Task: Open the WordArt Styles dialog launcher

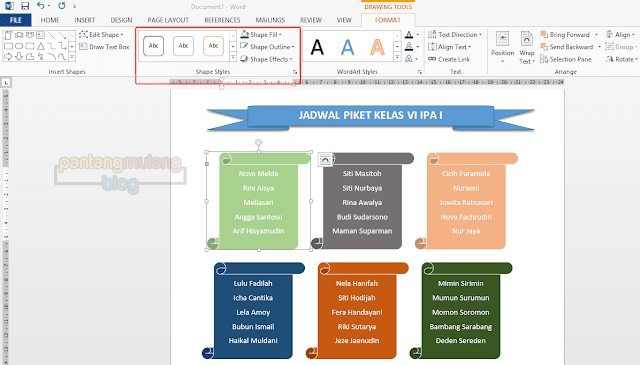Action: pyautogui.click(x=420, y=72)
